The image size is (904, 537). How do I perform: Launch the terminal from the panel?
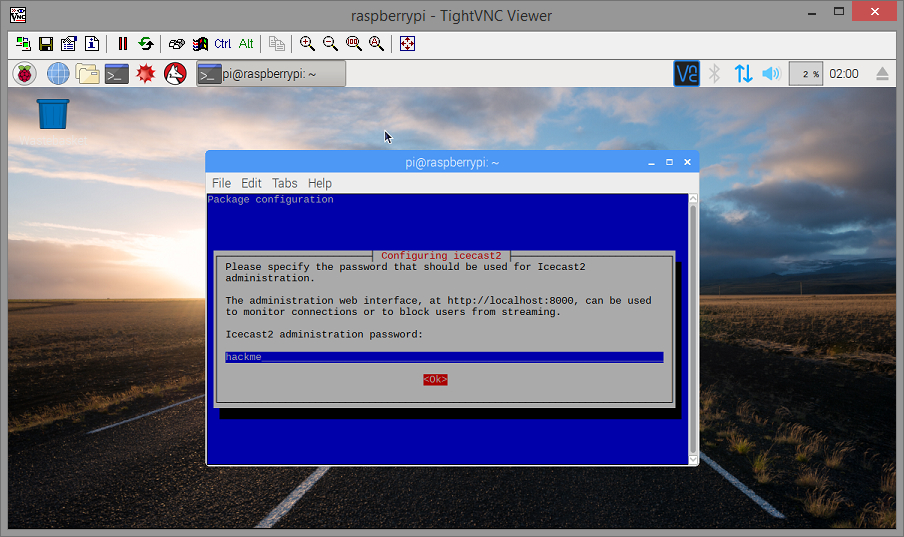tap(116, 74)
